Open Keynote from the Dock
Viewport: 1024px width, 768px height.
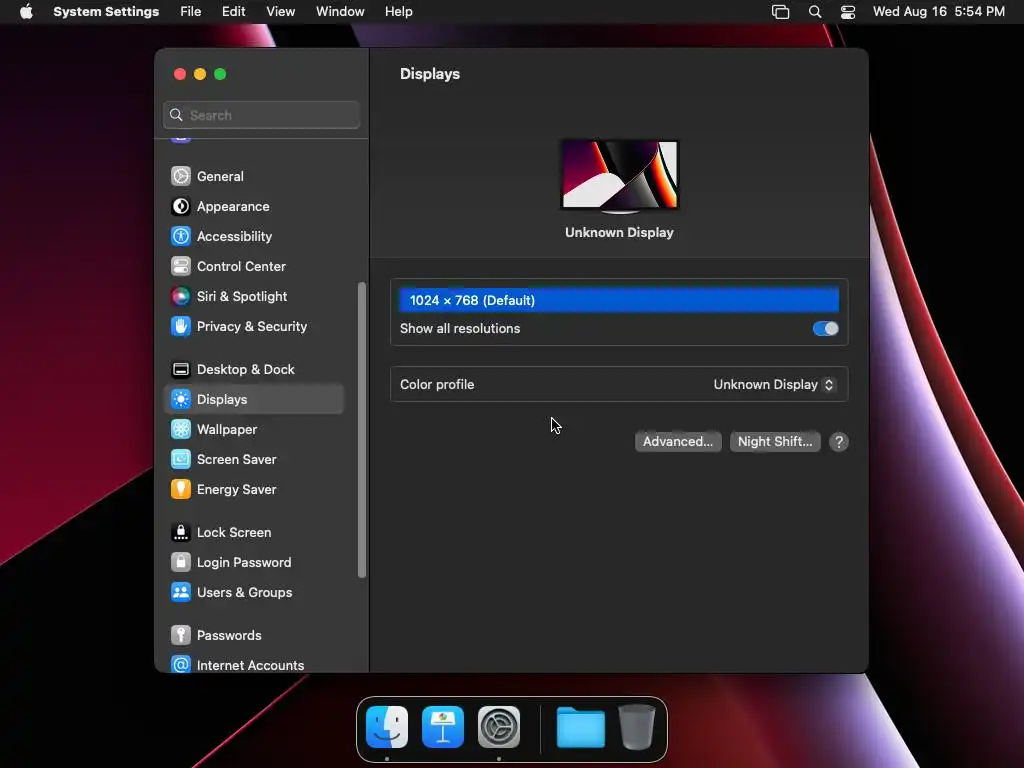[443, 727]
